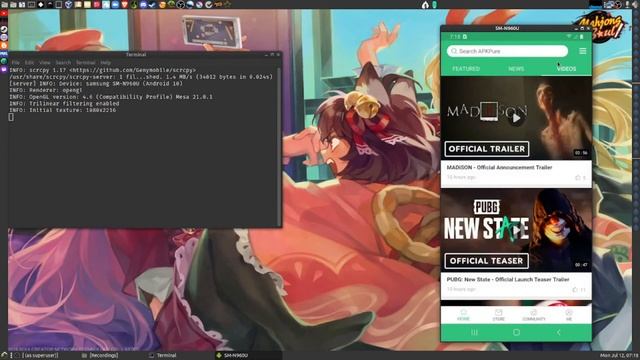Launch the Discord icon in top panel
Viewport: 640px width, 360px height.
[x=143, y=5]
